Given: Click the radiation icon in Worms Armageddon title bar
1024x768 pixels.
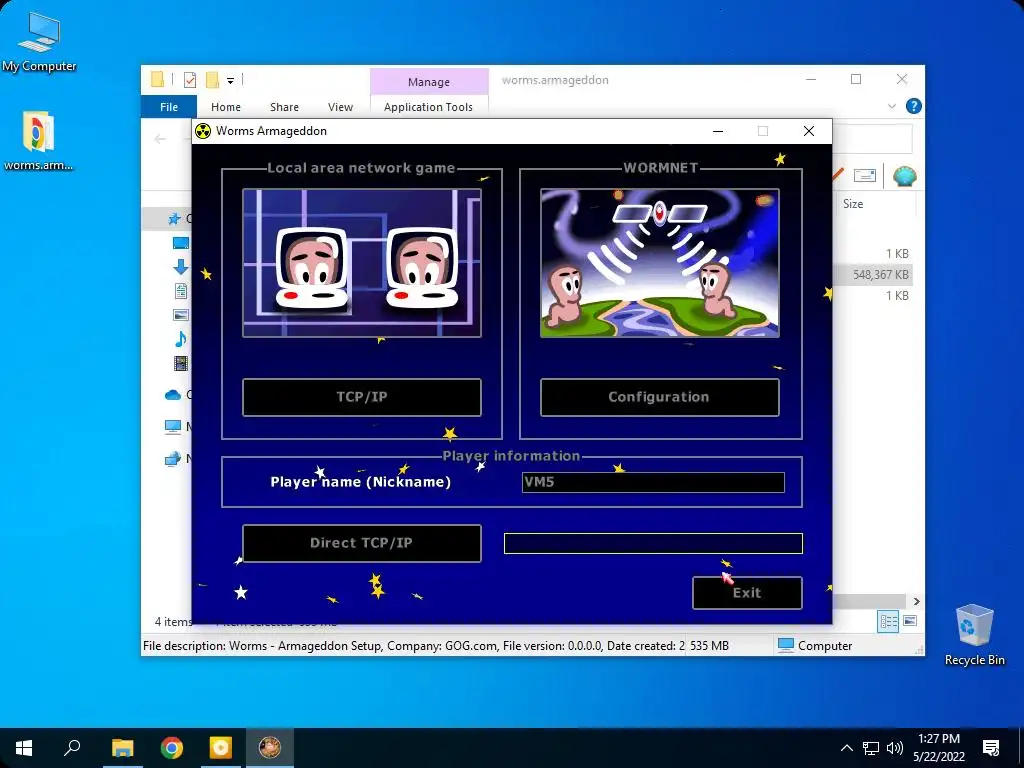Looking at the screenshot, I should click(x=203, y=131).
